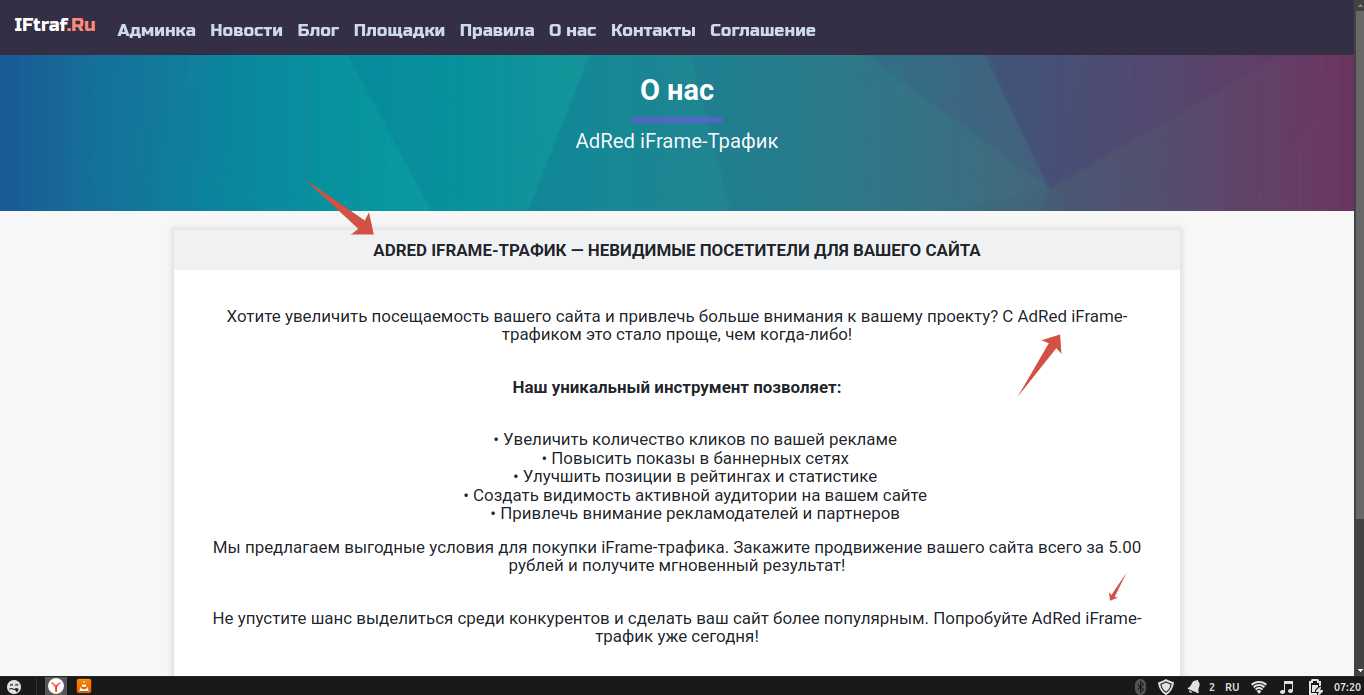
Task: Click the О нас navigation link
Action: [572, 30]
